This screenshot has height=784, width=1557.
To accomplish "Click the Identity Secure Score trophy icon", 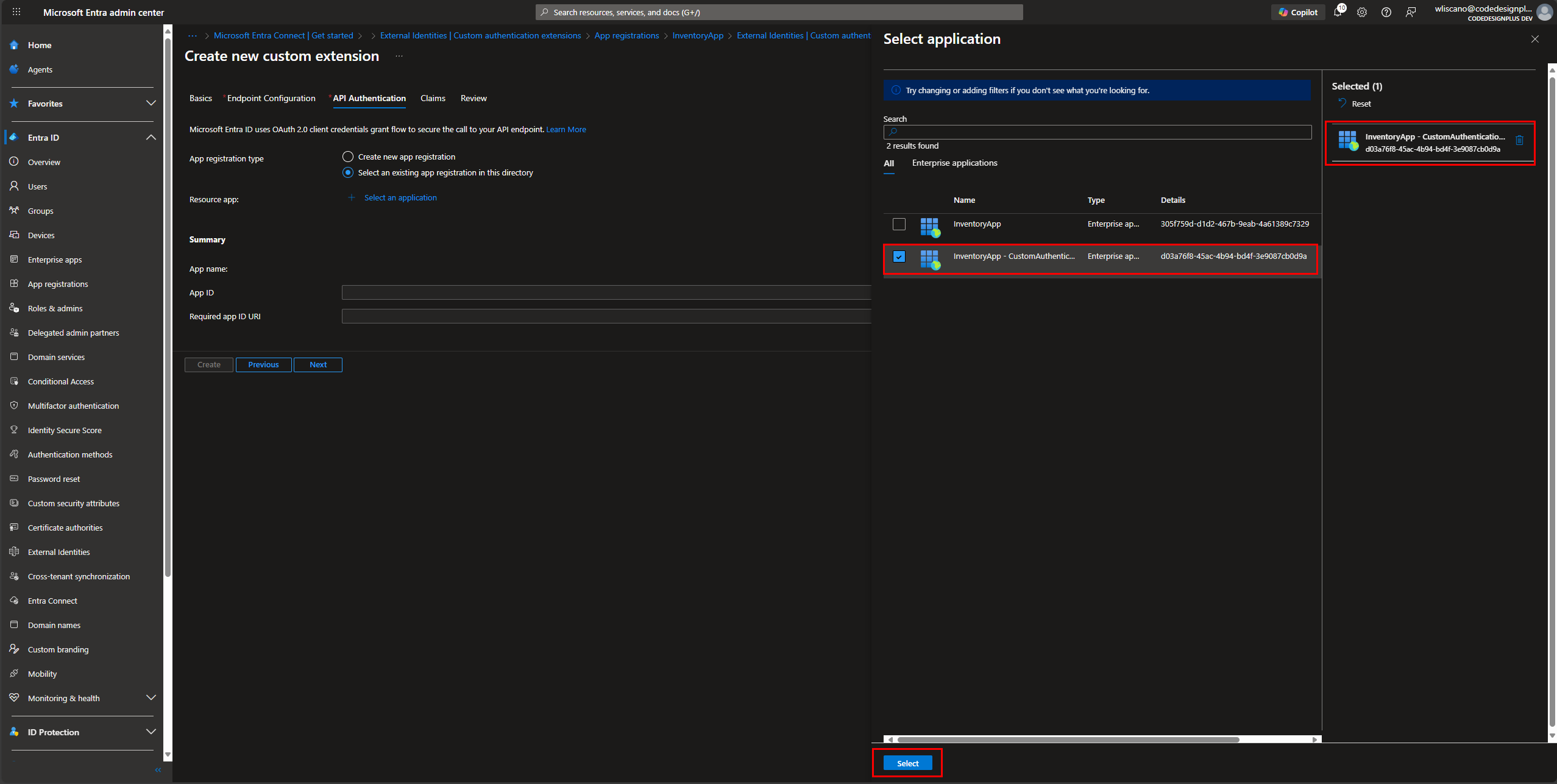I will tap(14, 430).
